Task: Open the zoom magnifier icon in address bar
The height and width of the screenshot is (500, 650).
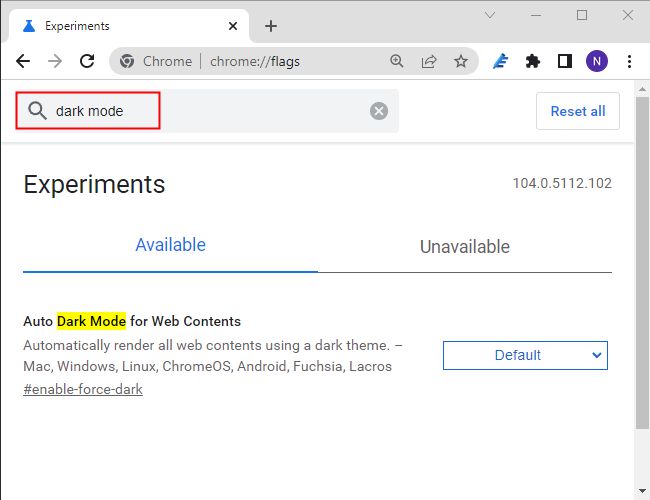Action: point(397,61)
